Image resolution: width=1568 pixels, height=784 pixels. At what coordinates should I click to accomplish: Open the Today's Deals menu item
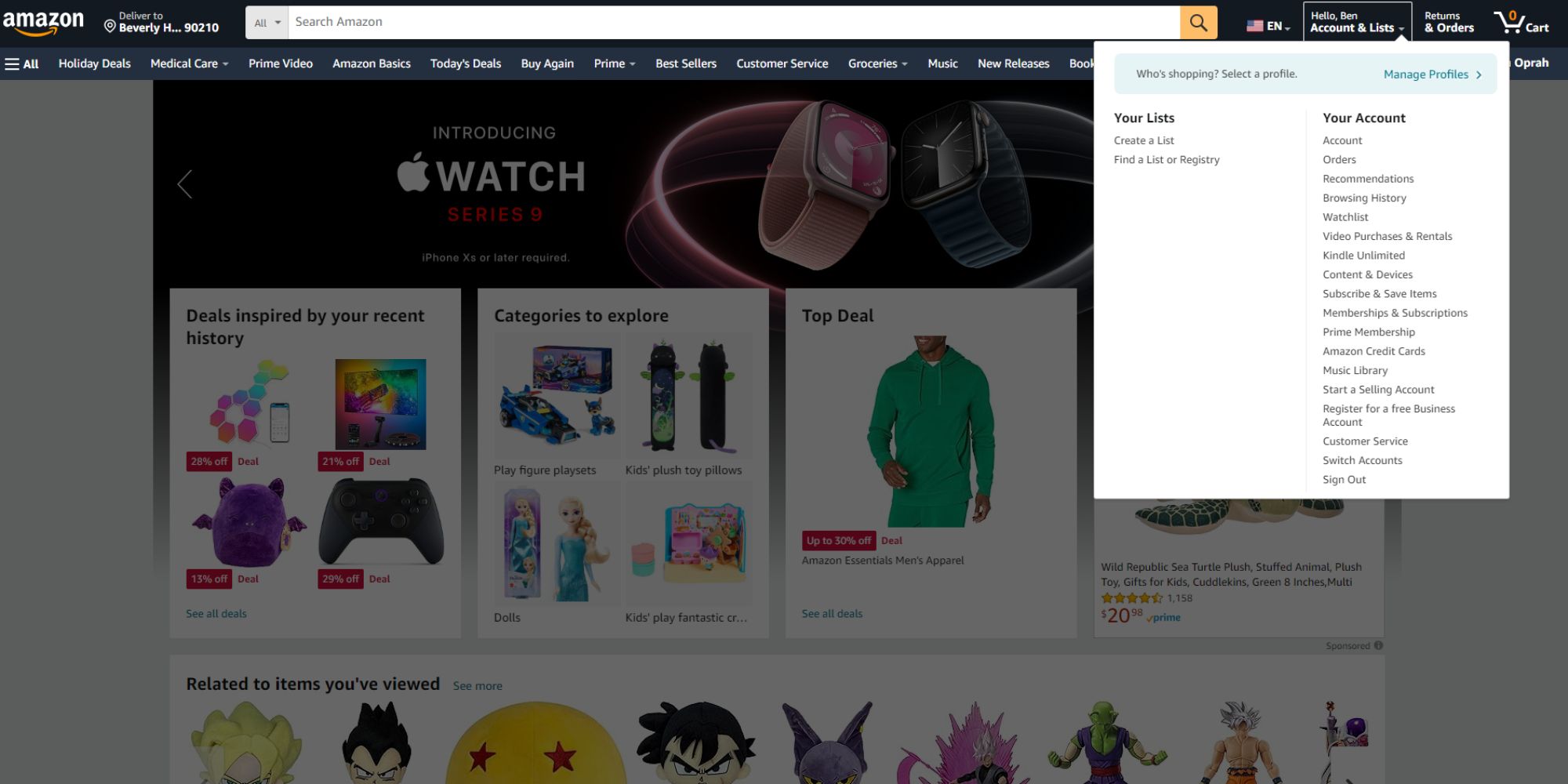[465, 64]
